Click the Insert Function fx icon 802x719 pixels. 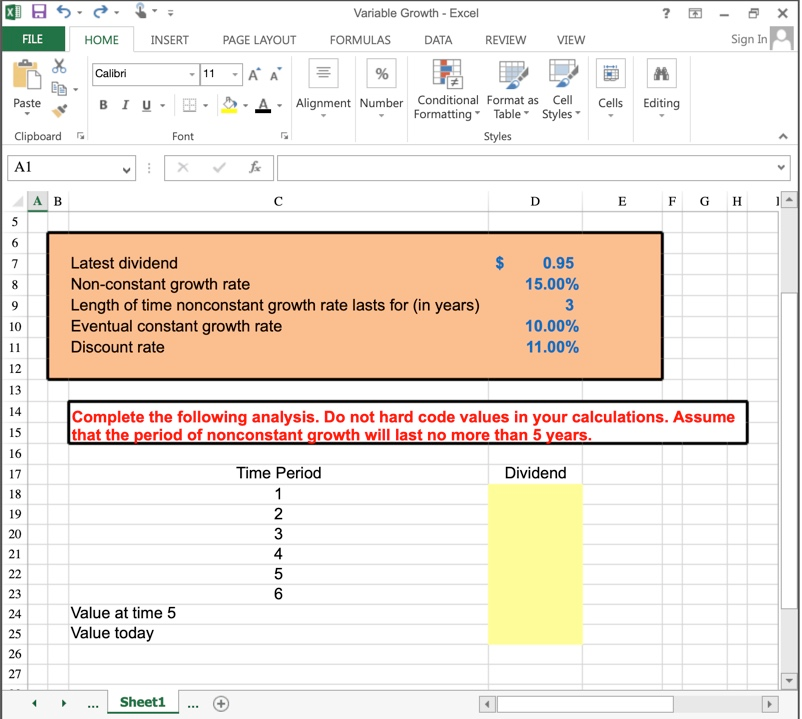point(255,168)
